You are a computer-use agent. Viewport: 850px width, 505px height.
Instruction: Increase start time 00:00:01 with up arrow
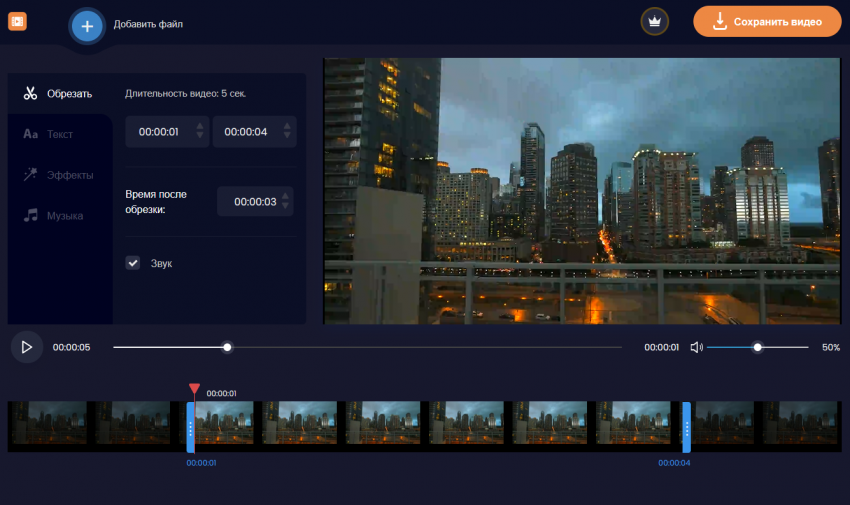click(199, 126)
